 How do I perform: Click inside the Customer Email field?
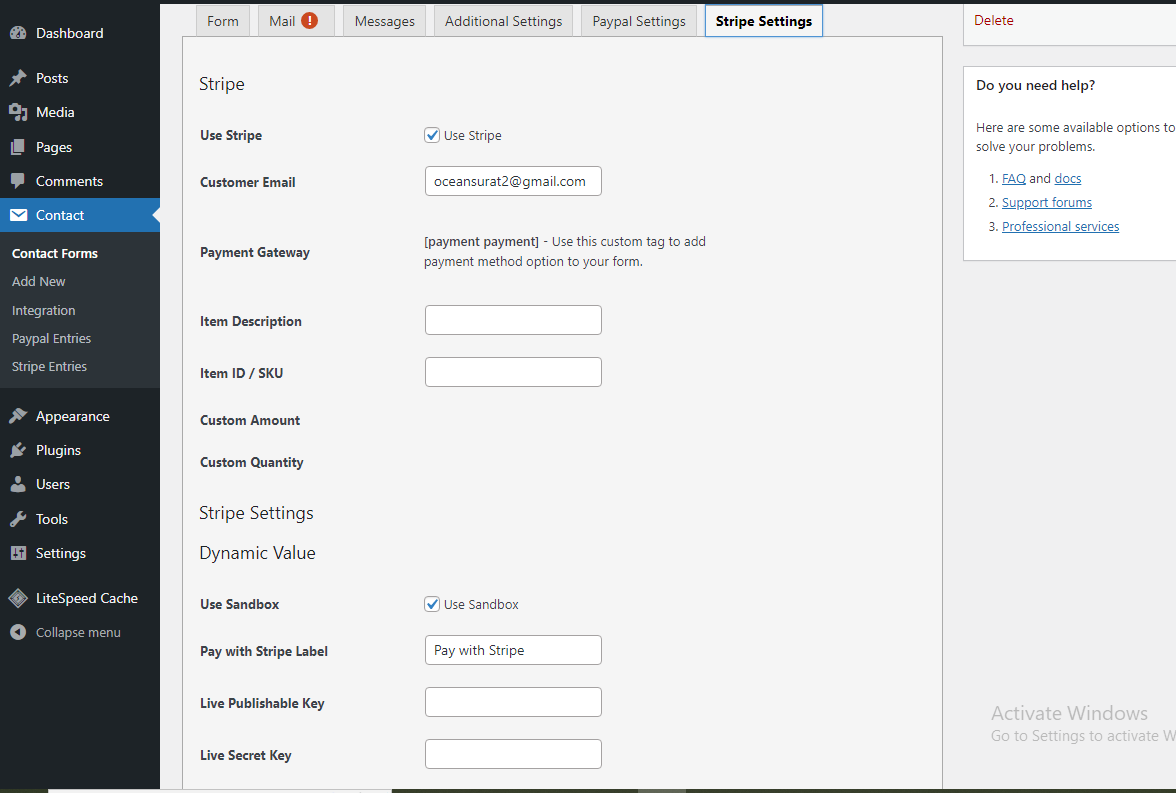[x=513, y=181]
